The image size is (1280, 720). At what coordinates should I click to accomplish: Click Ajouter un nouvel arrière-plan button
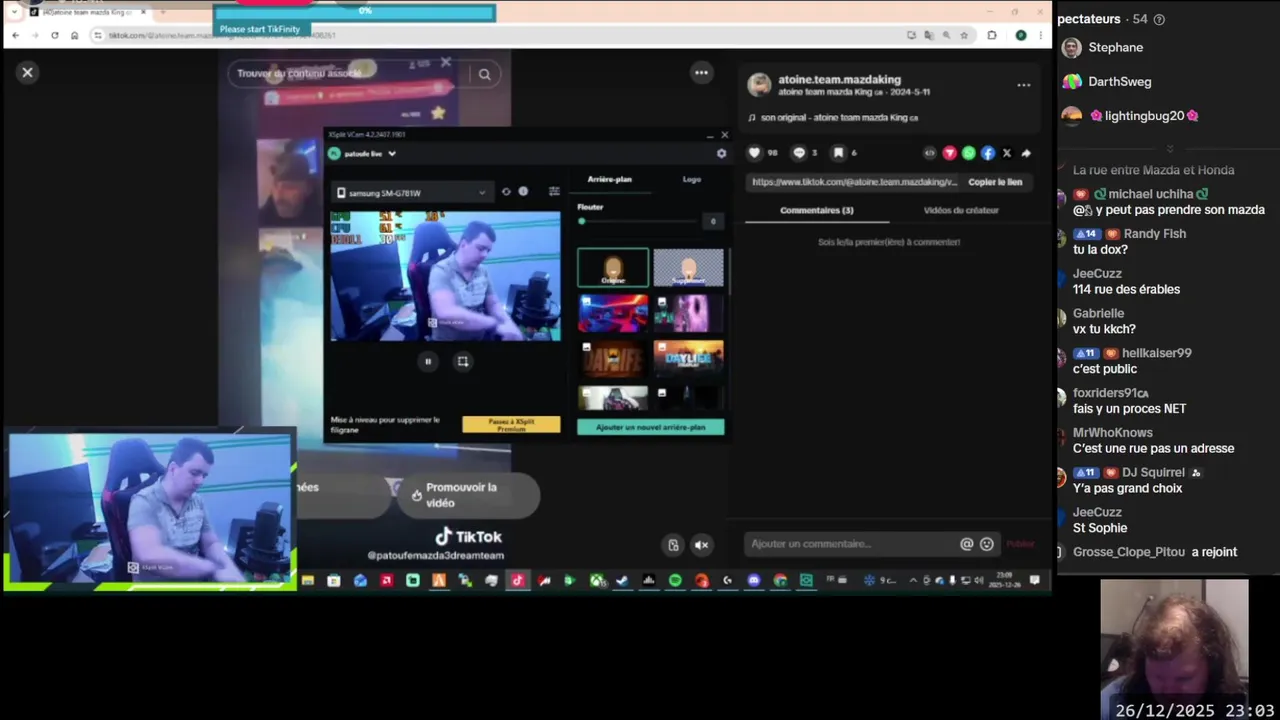(x=651, y=427)
